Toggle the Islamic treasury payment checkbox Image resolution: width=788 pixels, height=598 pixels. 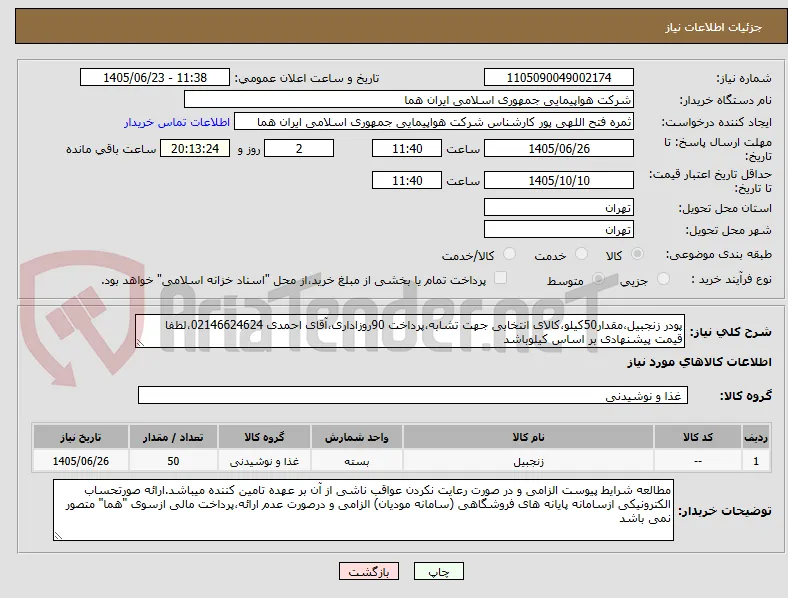tap(501, 278)
